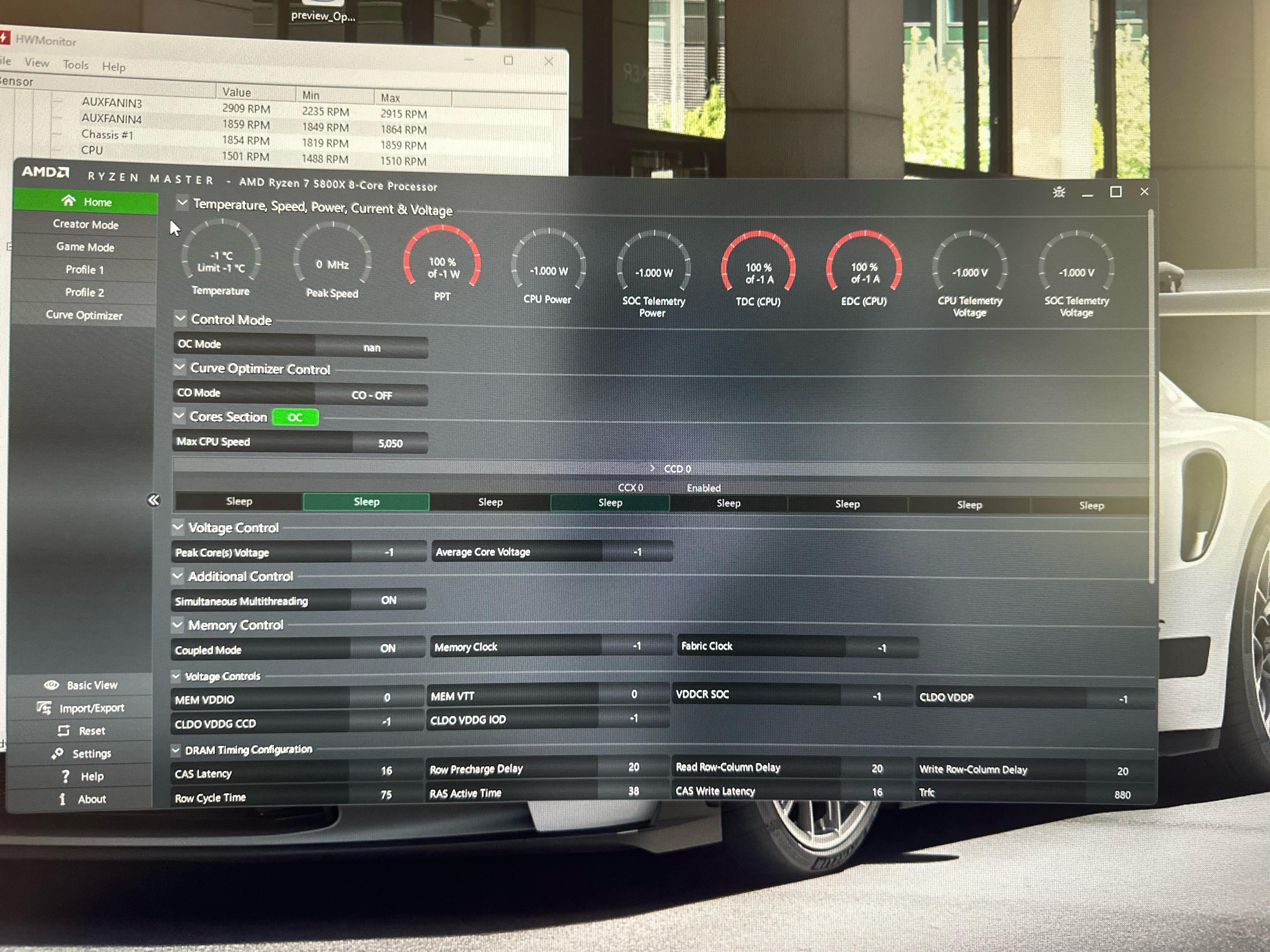Viewport: 1270px width, 952px height.
Task: Click the About info icon
Action: (63, 799)
